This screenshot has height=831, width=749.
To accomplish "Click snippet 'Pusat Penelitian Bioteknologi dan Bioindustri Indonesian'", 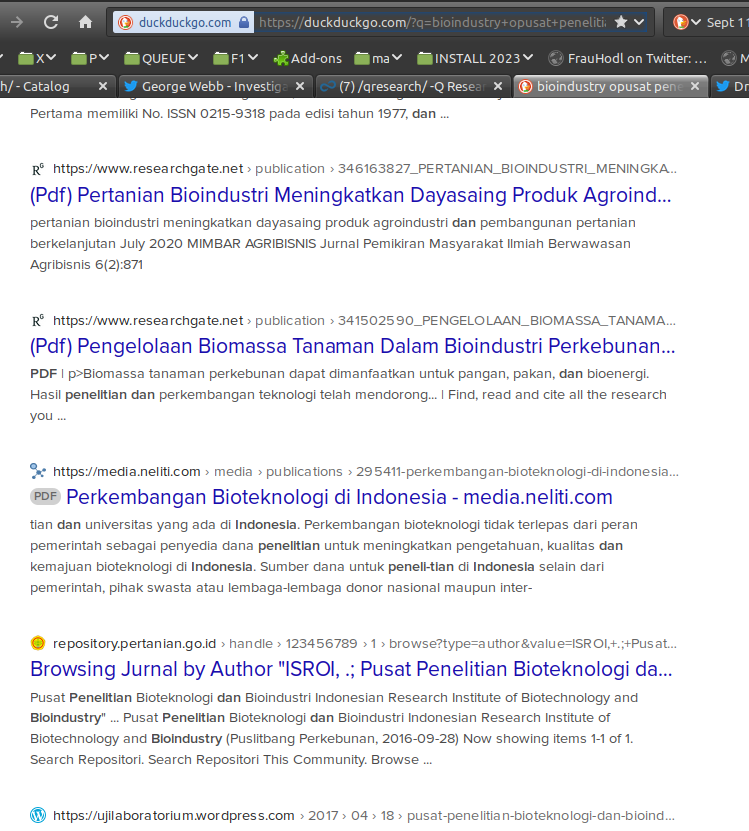I will pos(334,728).
